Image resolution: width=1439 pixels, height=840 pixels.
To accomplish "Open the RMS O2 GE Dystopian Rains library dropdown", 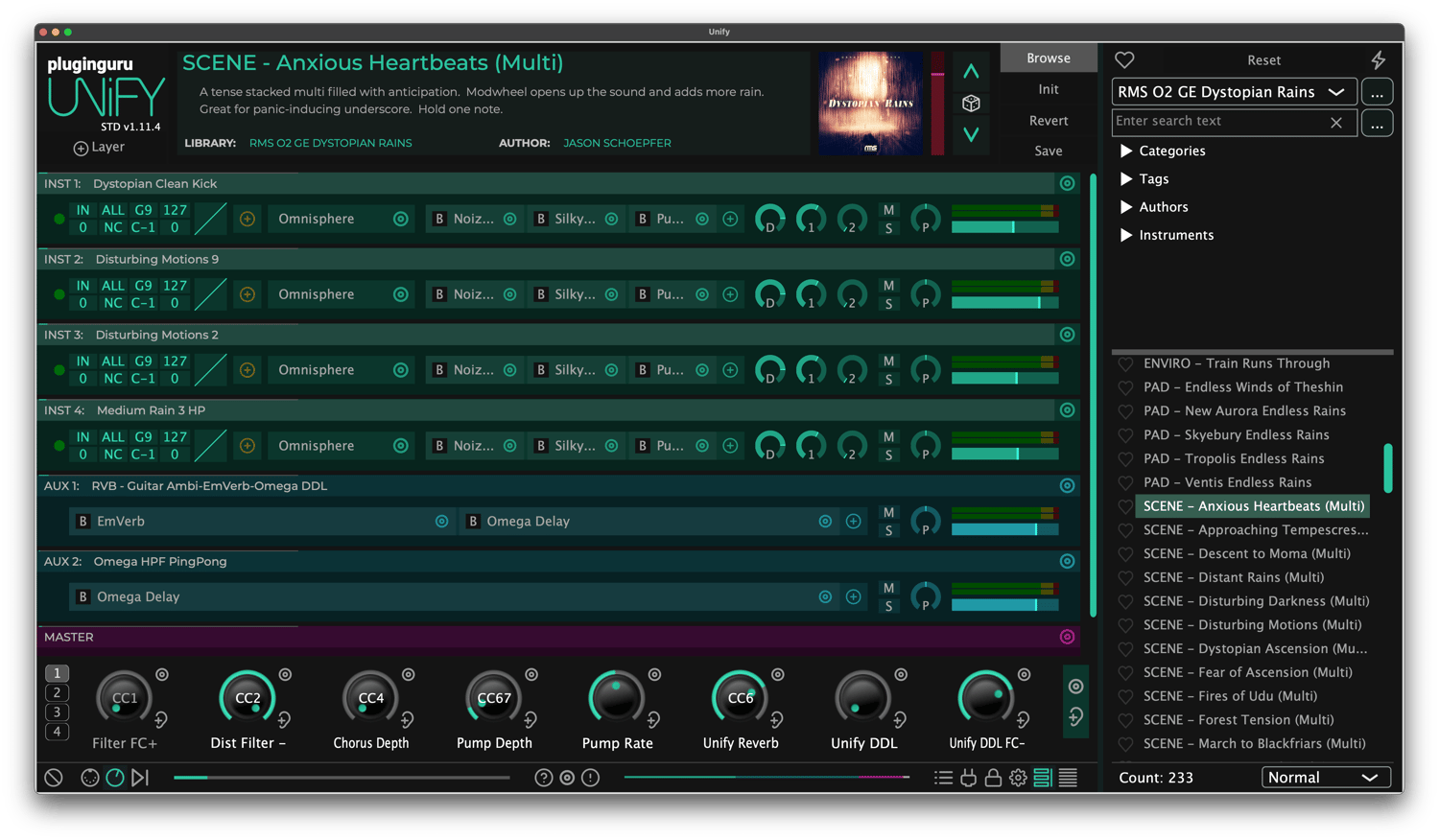I will click(x=1234, y=92).
